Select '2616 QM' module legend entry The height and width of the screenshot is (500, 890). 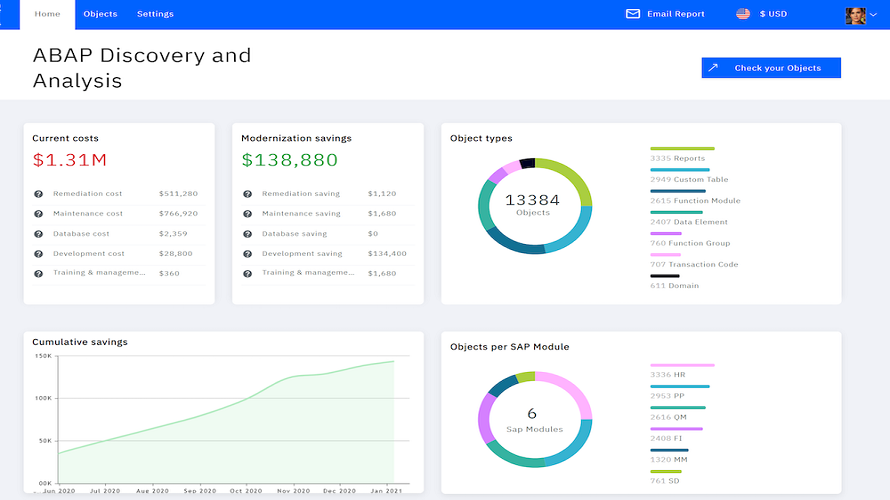coord(669,417)
